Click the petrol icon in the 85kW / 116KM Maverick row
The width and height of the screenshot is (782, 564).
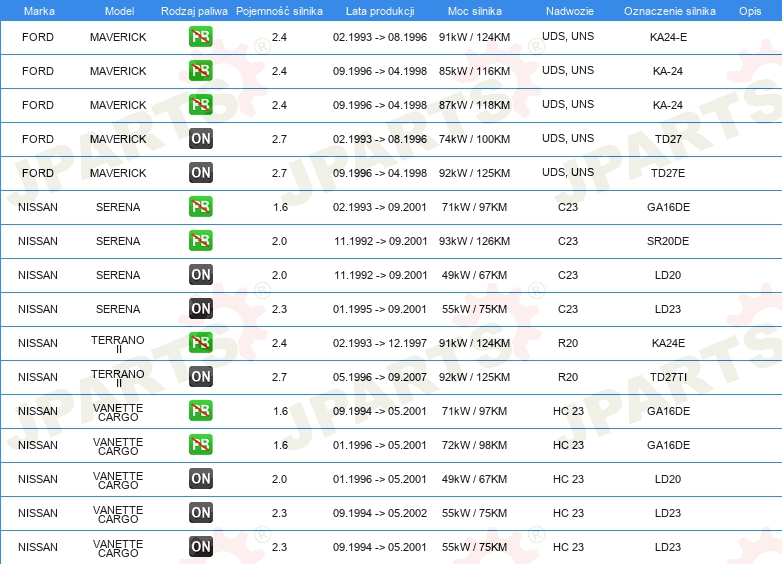(200, 71)
